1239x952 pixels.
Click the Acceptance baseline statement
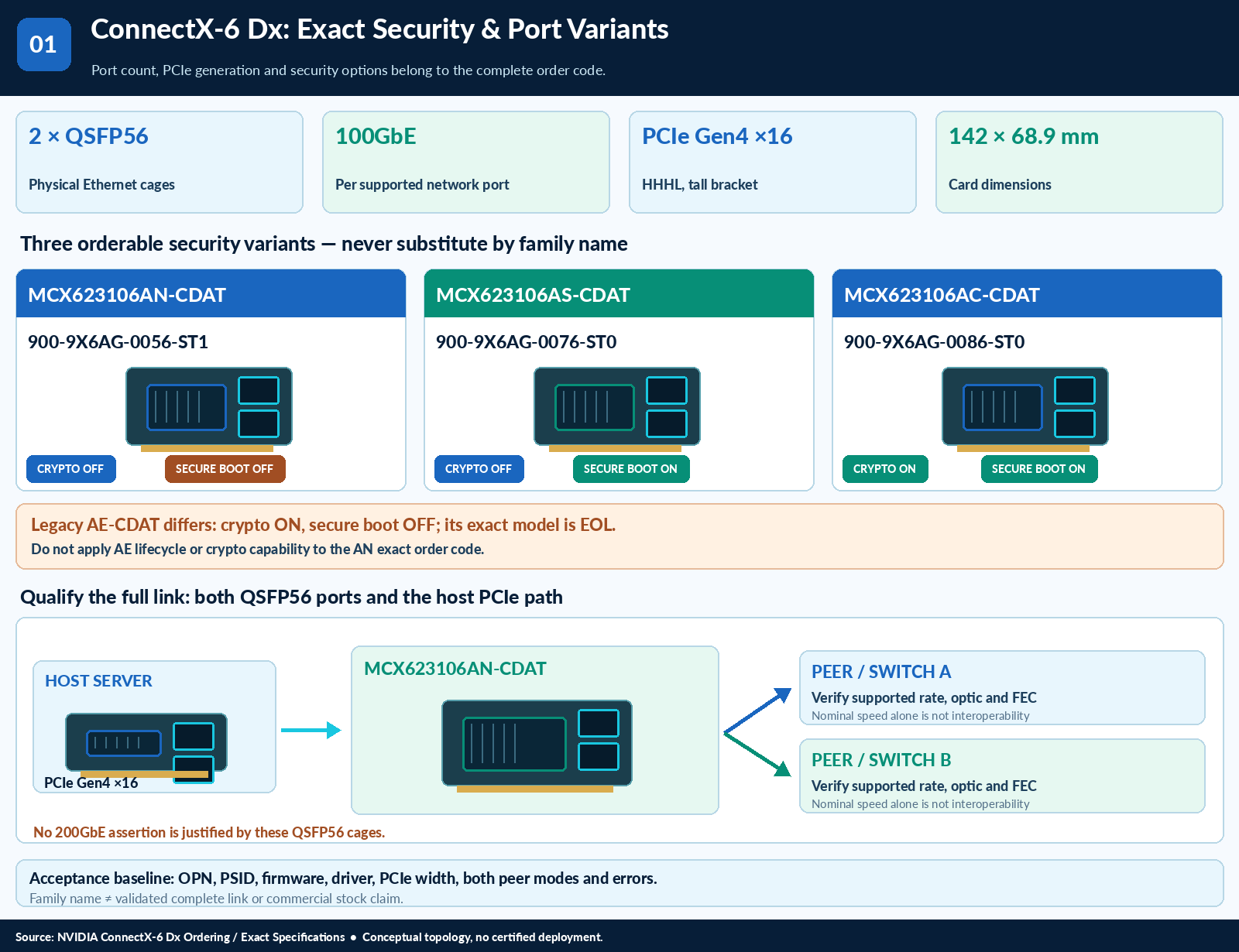coord(343,878)
